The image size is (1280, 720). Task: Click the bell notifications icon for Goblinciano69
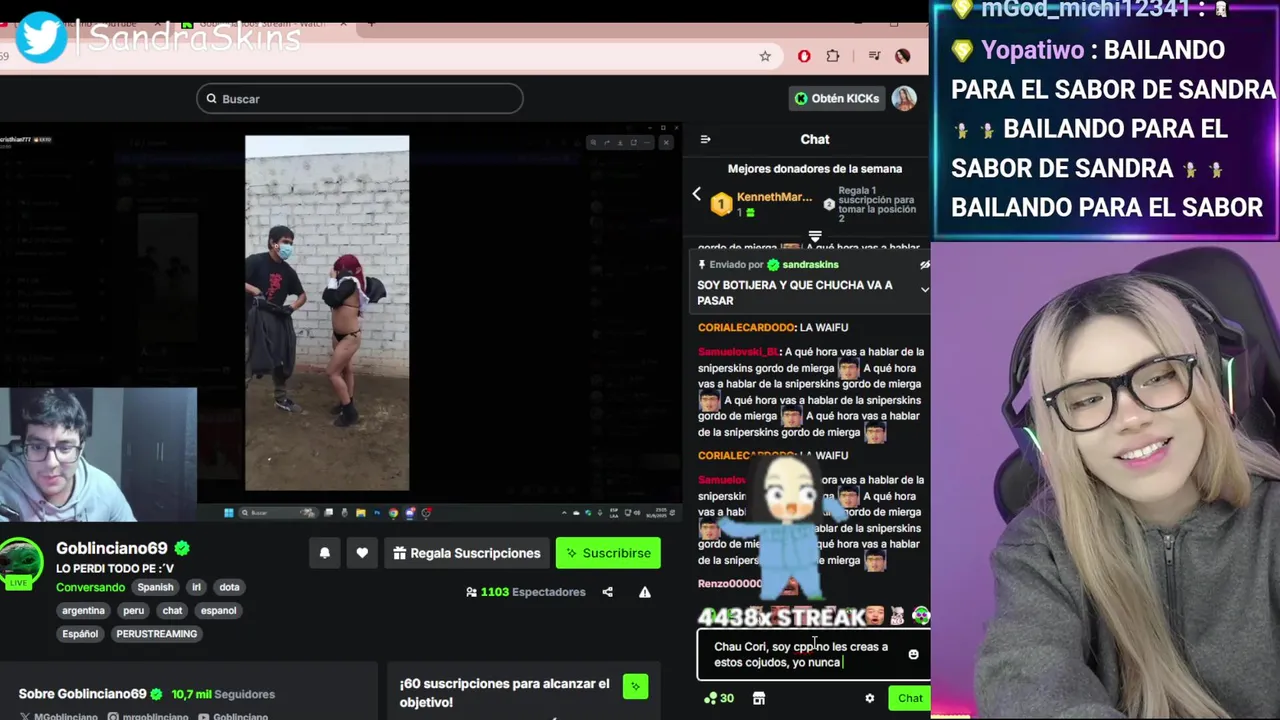tap(325, 553)
